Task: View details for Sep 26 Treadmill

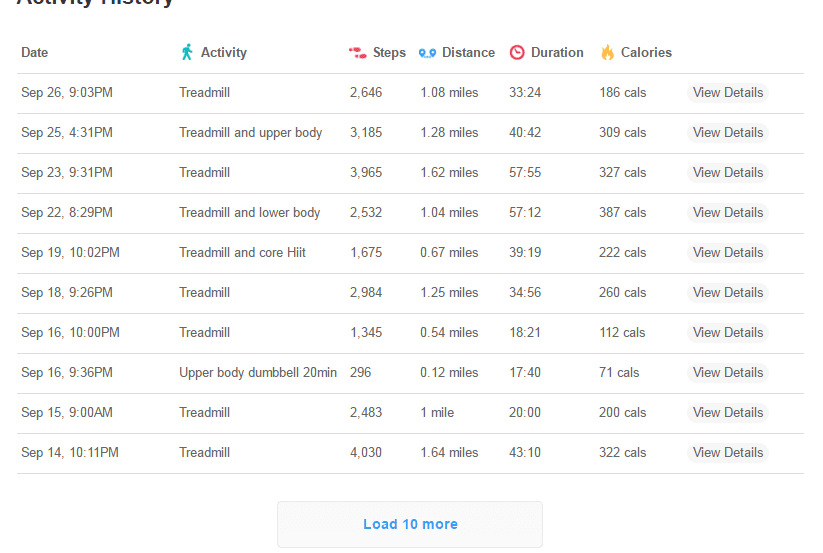Action: pos(727,92)
